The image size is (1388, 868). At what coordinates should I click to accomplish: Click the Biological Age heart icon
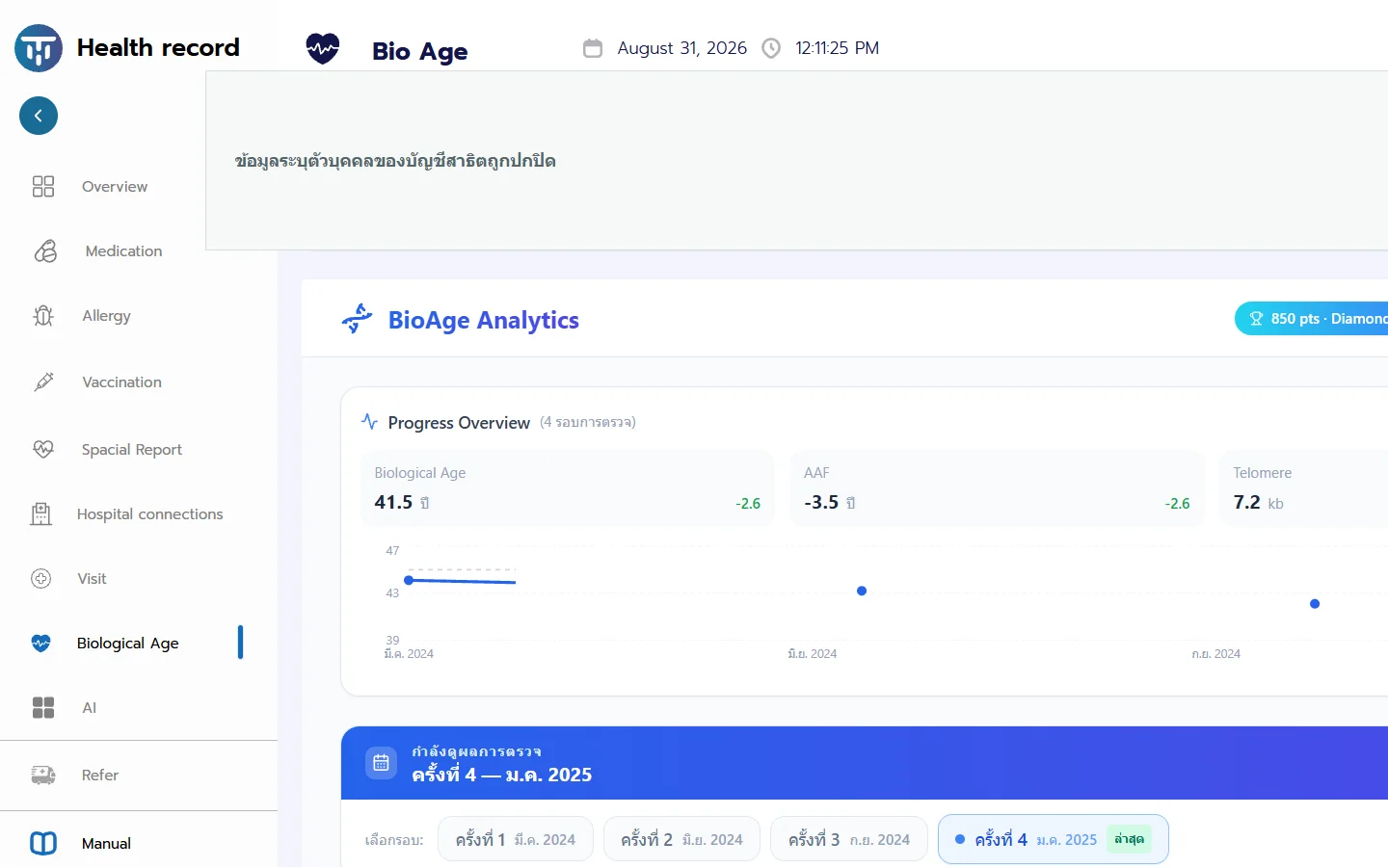[40, 643]
